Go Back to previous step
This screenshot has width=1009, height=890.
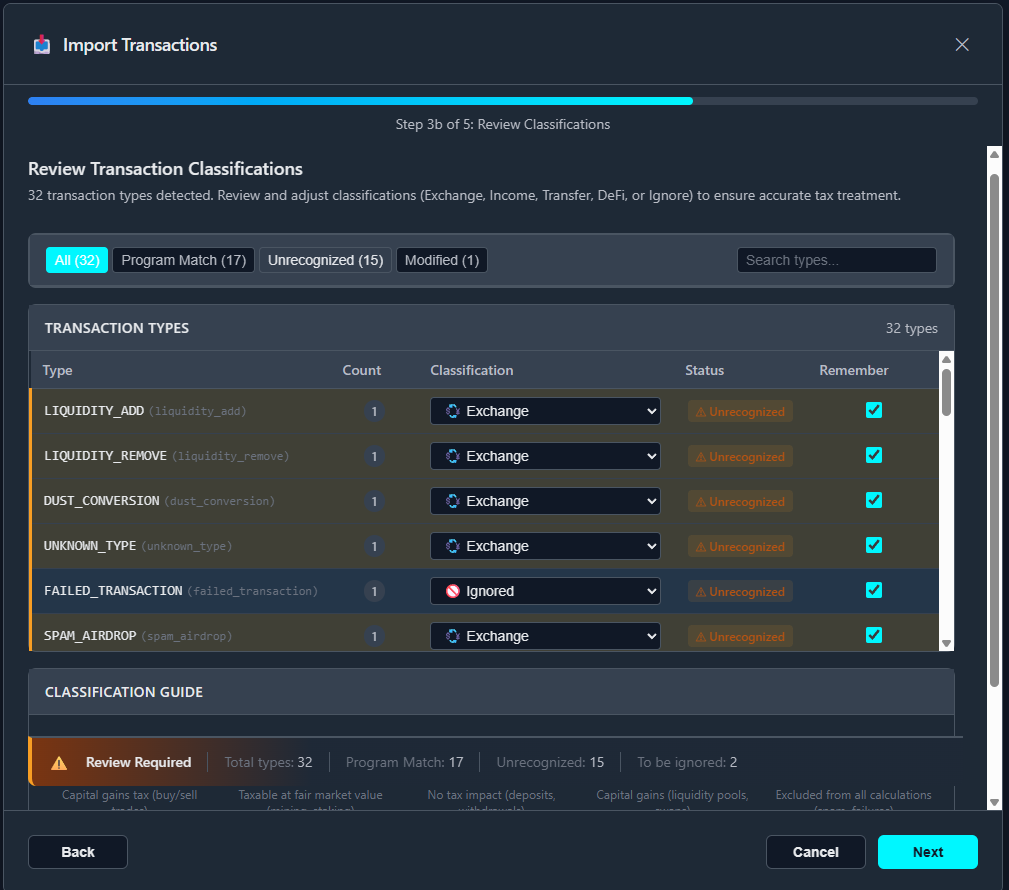pos(78,852)
